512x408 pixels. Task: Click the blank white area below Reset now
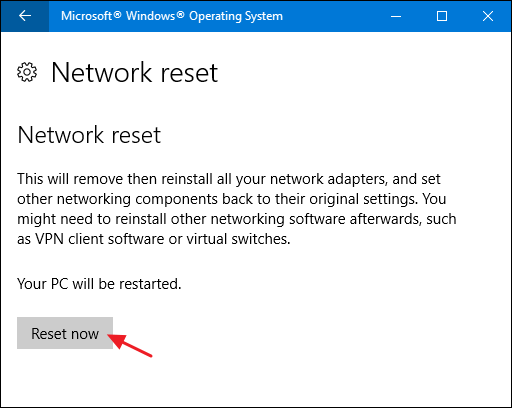256,380
